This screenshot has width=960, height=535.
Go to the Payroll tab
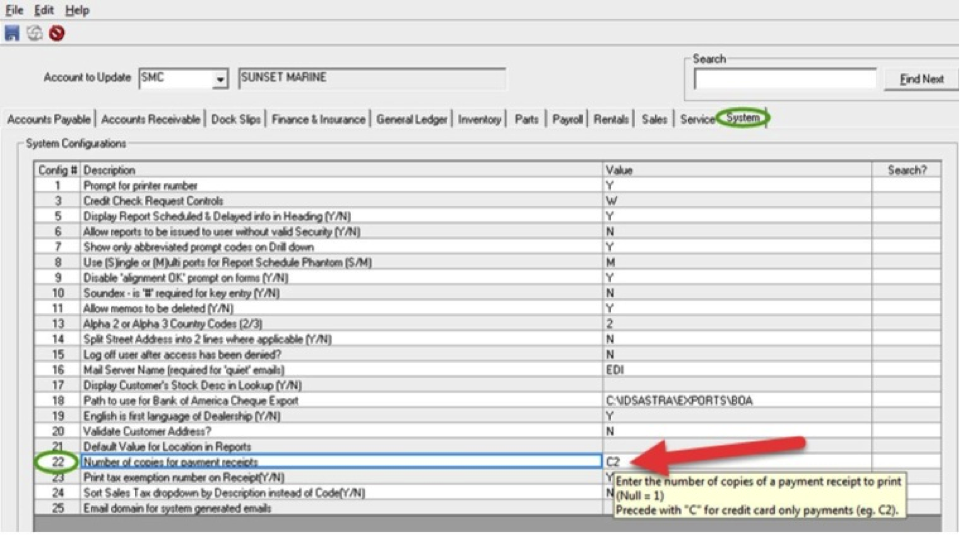567,119
